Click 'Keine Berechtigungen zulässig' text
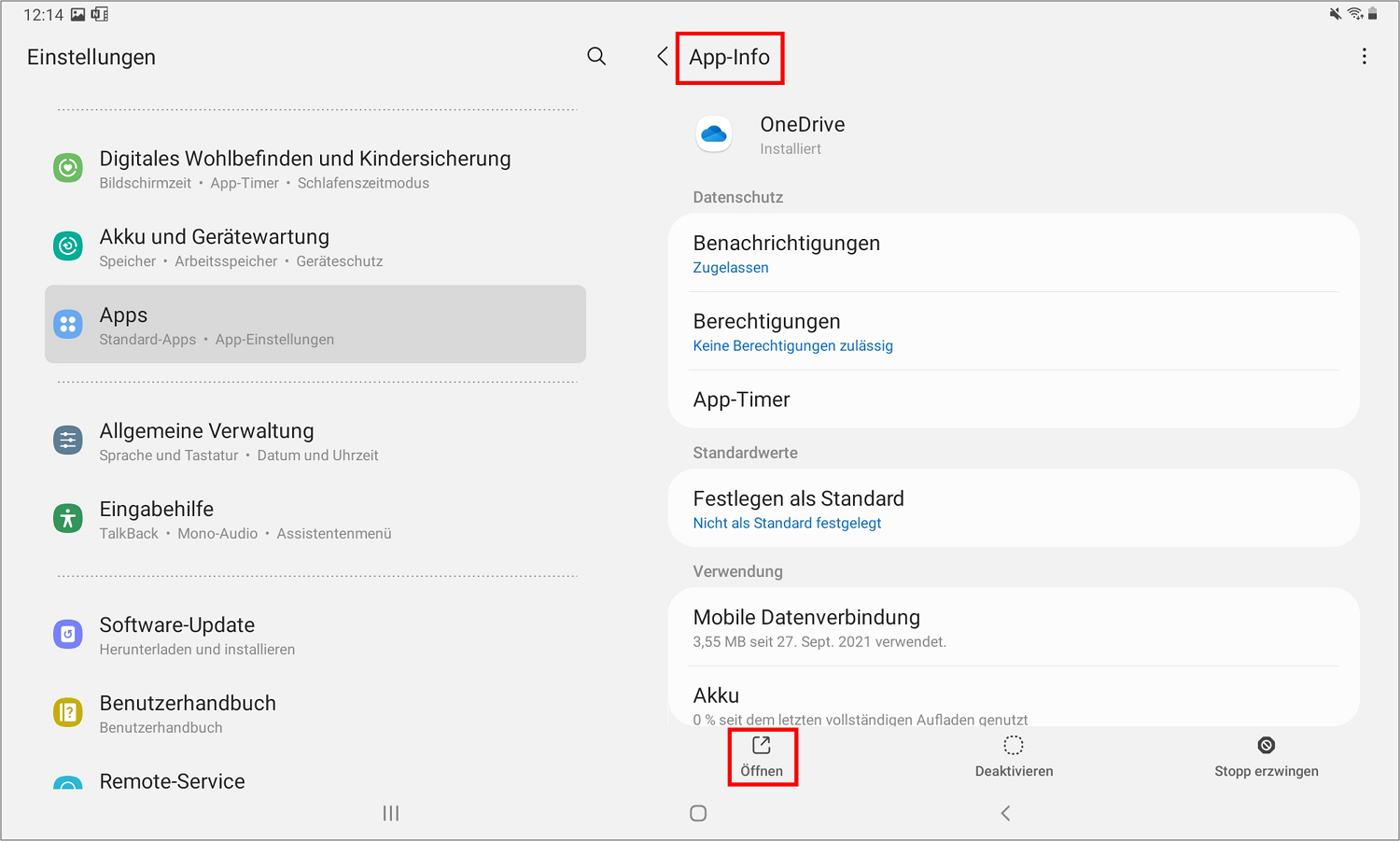 793,346
